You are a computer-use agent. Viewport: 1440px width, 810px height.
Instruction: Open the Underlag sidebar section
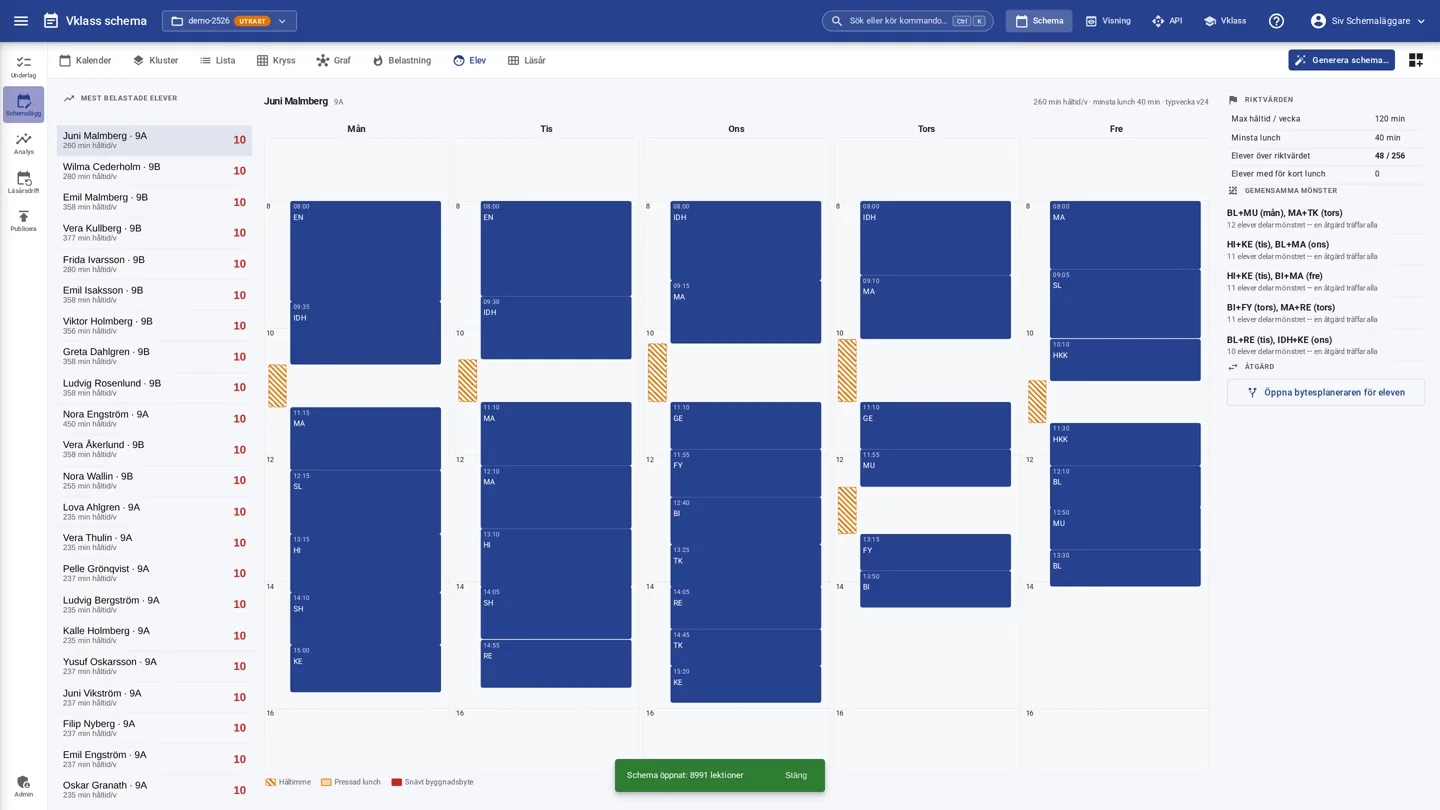(x=23, y=67)
